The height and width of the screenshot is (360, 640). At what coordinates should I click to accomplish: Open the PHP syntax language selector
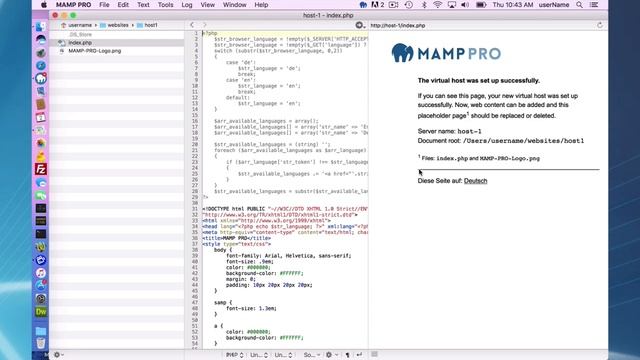click(x=235, y=355)
